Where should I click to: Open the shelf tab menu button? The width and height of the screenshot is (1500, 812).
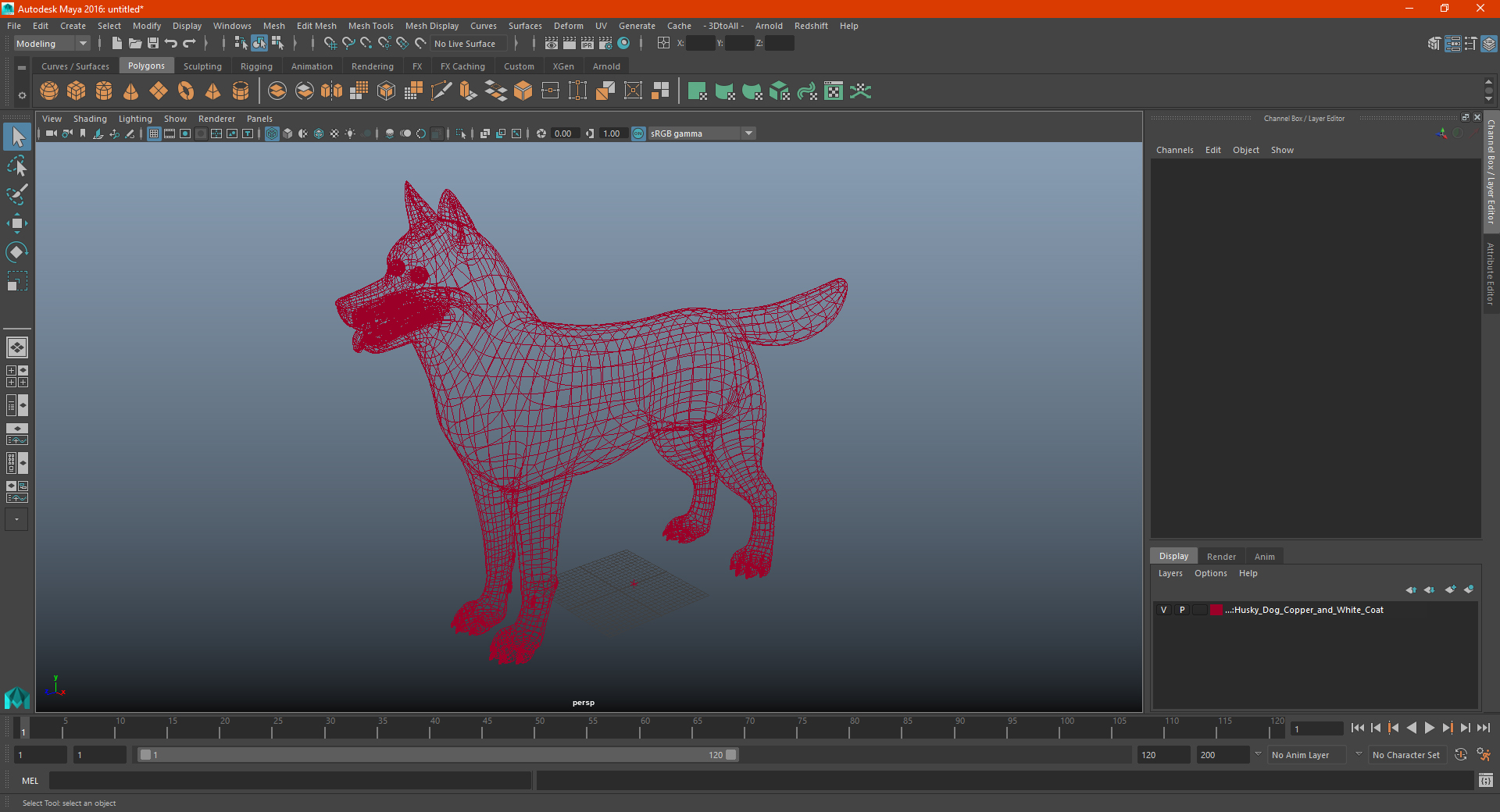coord(22,68)
